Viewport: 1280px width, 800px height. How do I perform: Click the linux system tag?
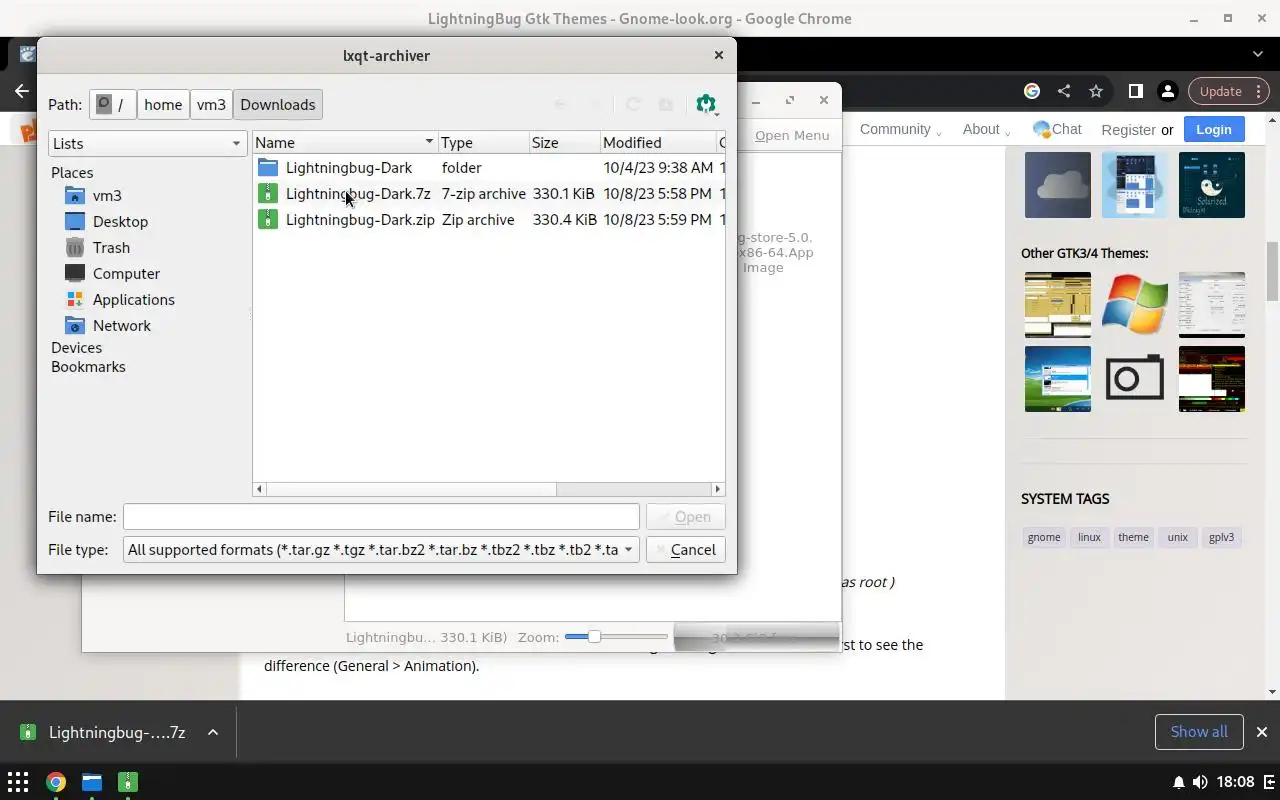[x=1089, y=537]
